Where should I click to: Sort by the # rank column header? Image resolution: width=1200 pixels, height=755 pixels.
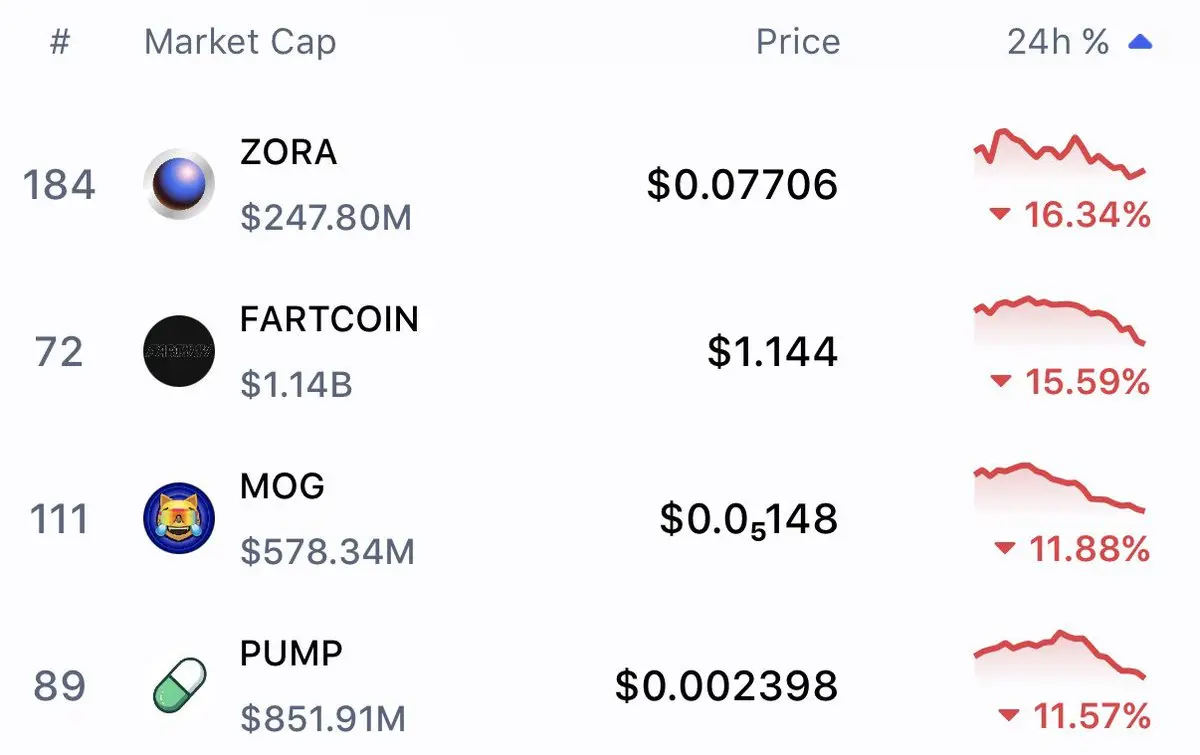pyautogui.click(x=60, y=42)
